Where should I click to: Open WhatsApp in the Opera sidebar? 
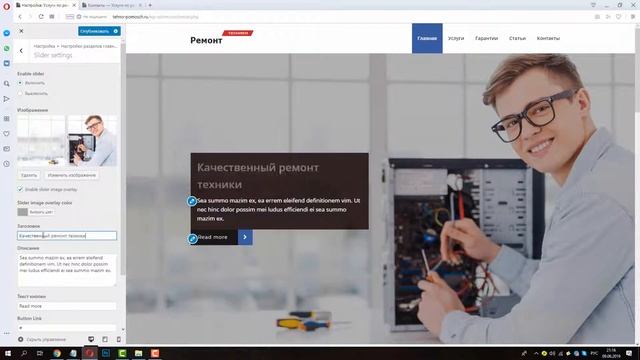pos(7,49)
